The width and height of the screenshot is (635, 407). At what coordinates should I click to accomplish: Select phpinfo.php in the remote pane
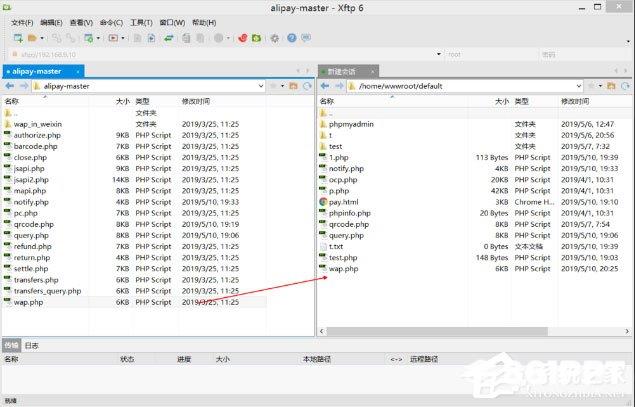[349, 213]
